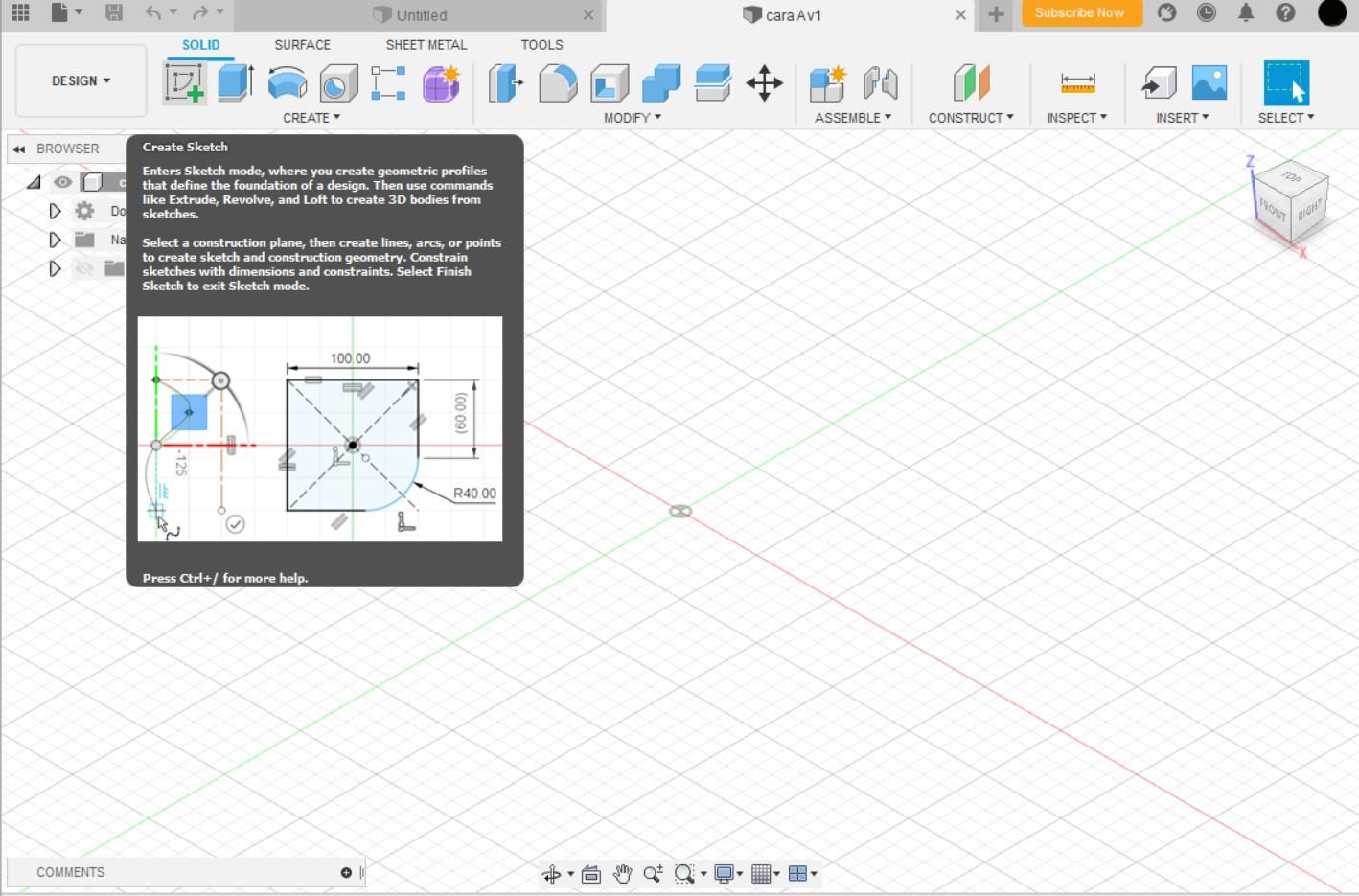Select the Revolve tool

[x=288, y=83]
